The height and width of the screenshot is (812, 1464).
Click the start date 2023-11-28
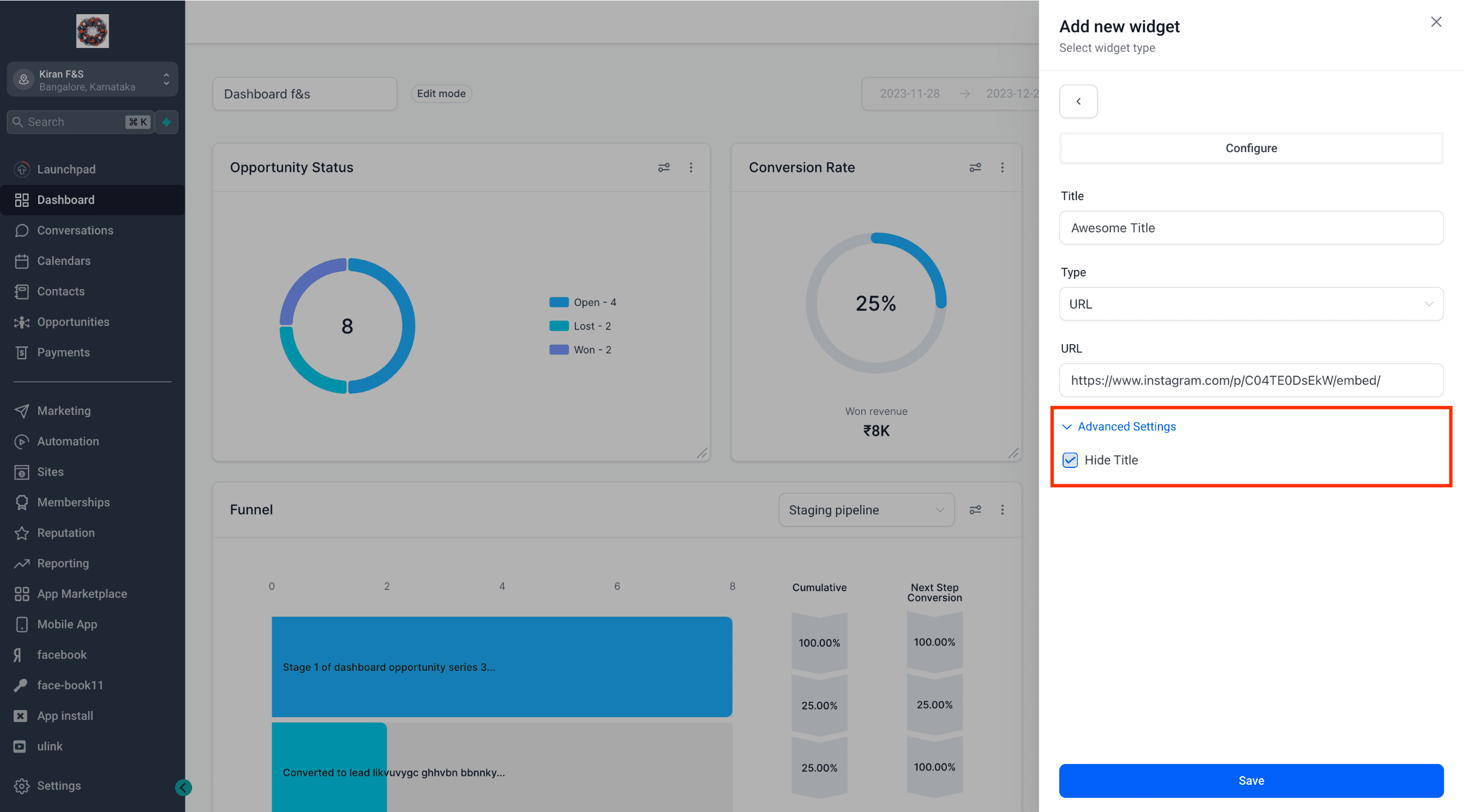[x=909, y=93]
